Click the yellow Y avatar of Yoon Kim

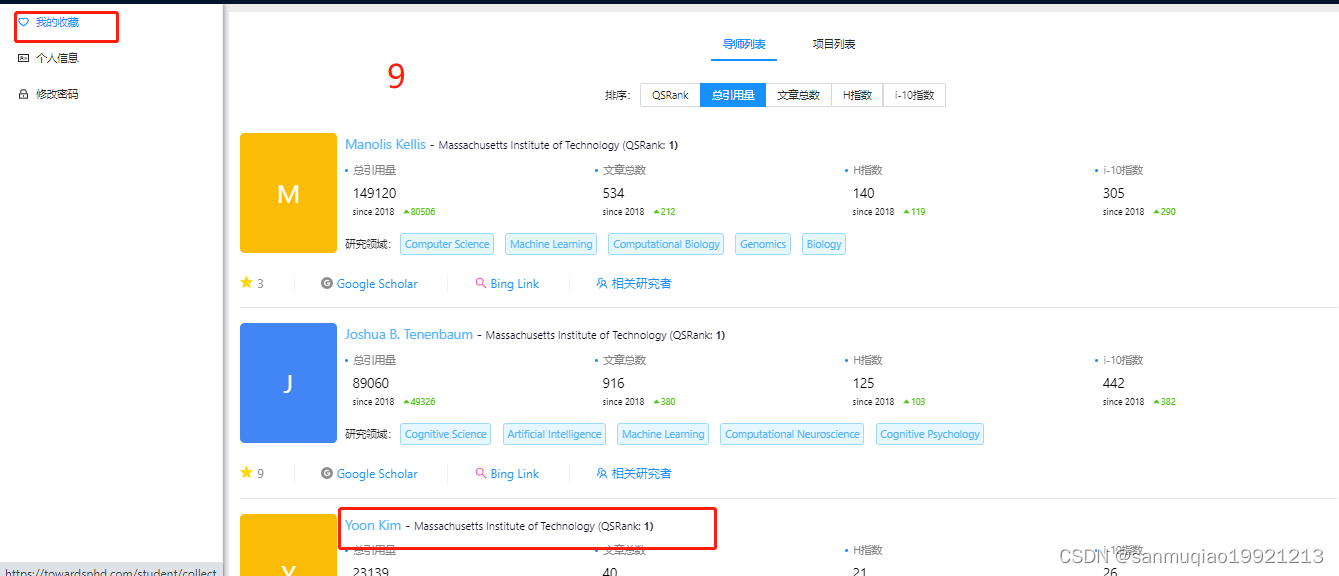(x=288, y=545)
